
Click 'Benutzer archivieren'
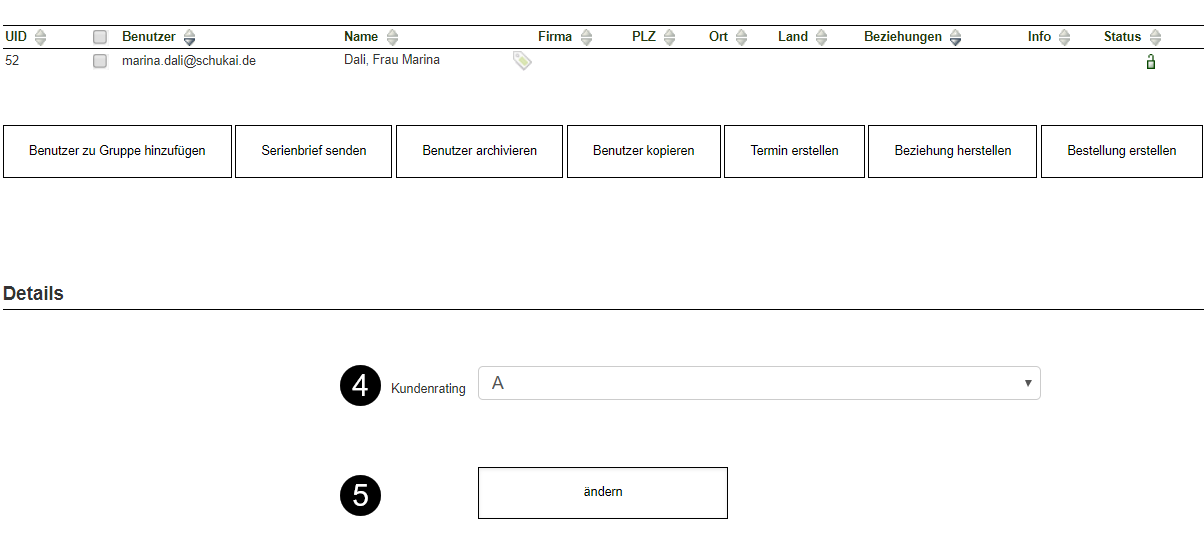click(x=479, y=151)
